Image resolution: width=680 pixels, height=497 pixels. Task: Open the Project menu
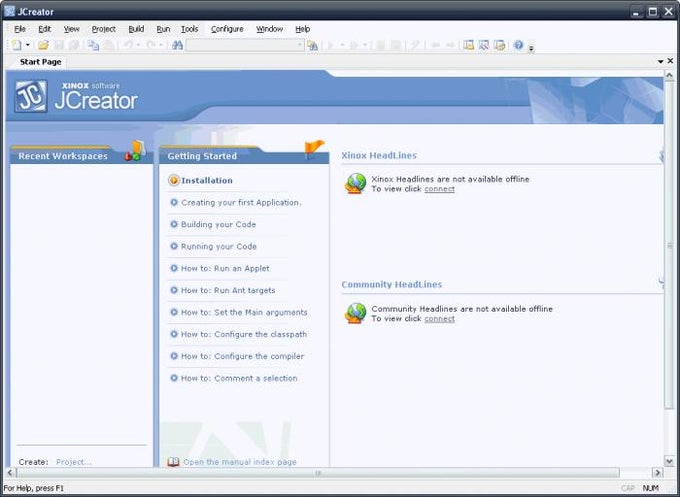[104, 29]
